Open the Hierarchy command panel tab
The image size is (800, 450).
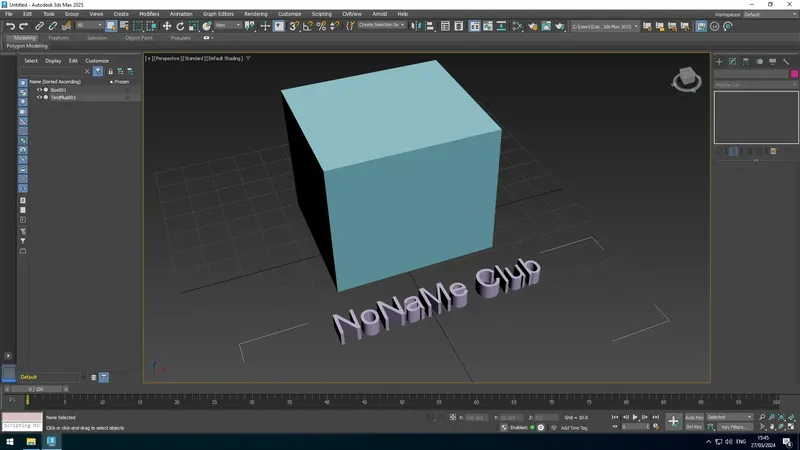(746, 61)
